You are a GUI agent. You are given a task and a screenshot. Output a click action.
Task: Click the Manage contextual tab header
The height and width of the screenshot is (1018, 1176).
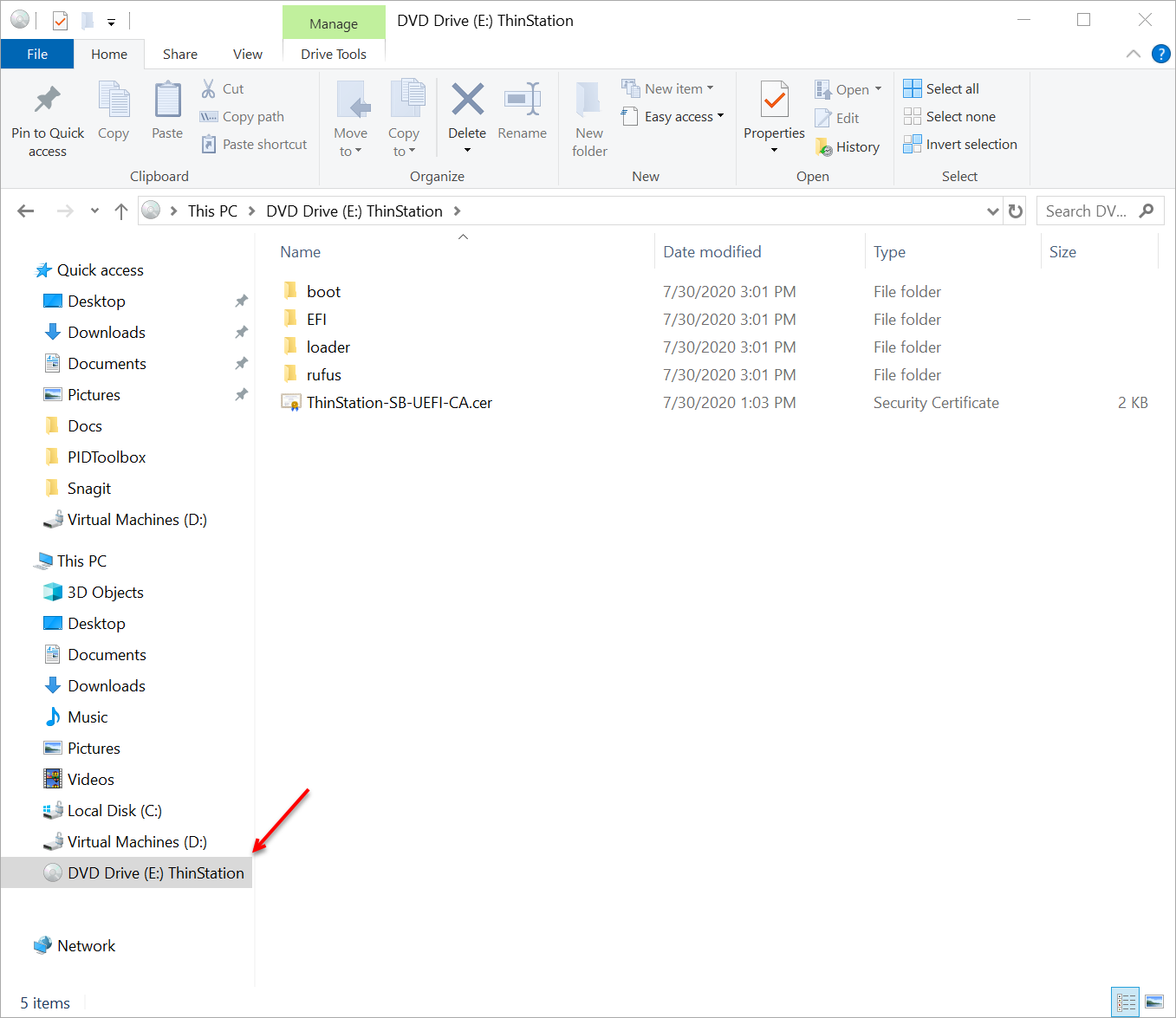[x=334, y=23]
